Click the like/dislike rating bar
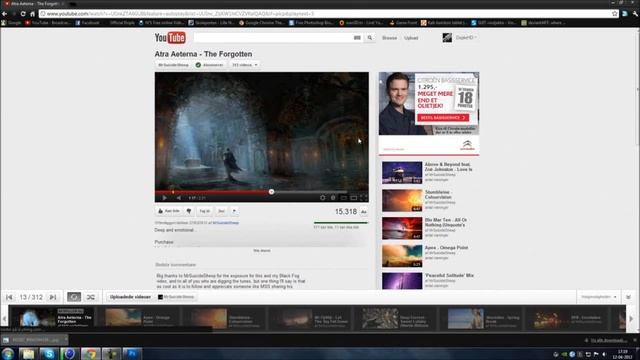The width and height of the screenshot is (640, 360). (341, 223)
